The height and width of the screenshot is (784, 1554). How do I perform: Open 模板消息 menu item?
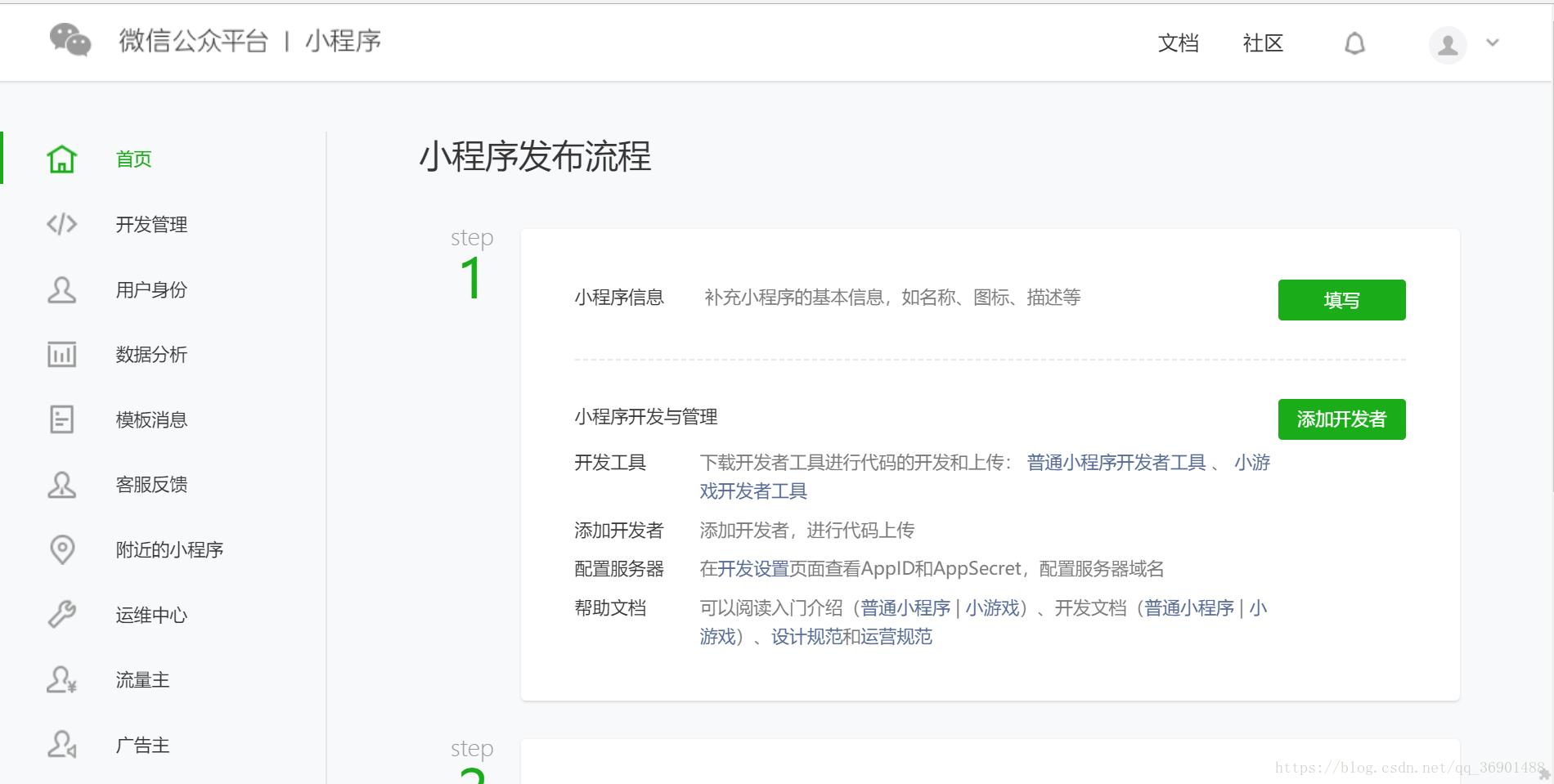[x=152, y=419]
